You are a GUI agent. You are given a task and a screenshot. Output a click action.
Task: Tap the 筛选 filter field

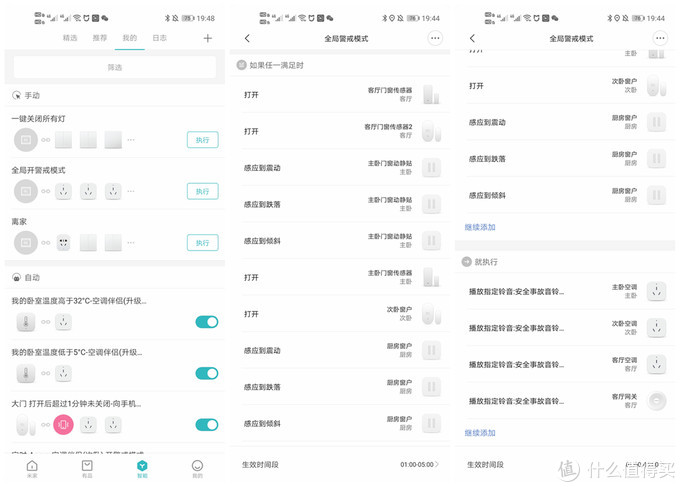[x=115, y=67]
